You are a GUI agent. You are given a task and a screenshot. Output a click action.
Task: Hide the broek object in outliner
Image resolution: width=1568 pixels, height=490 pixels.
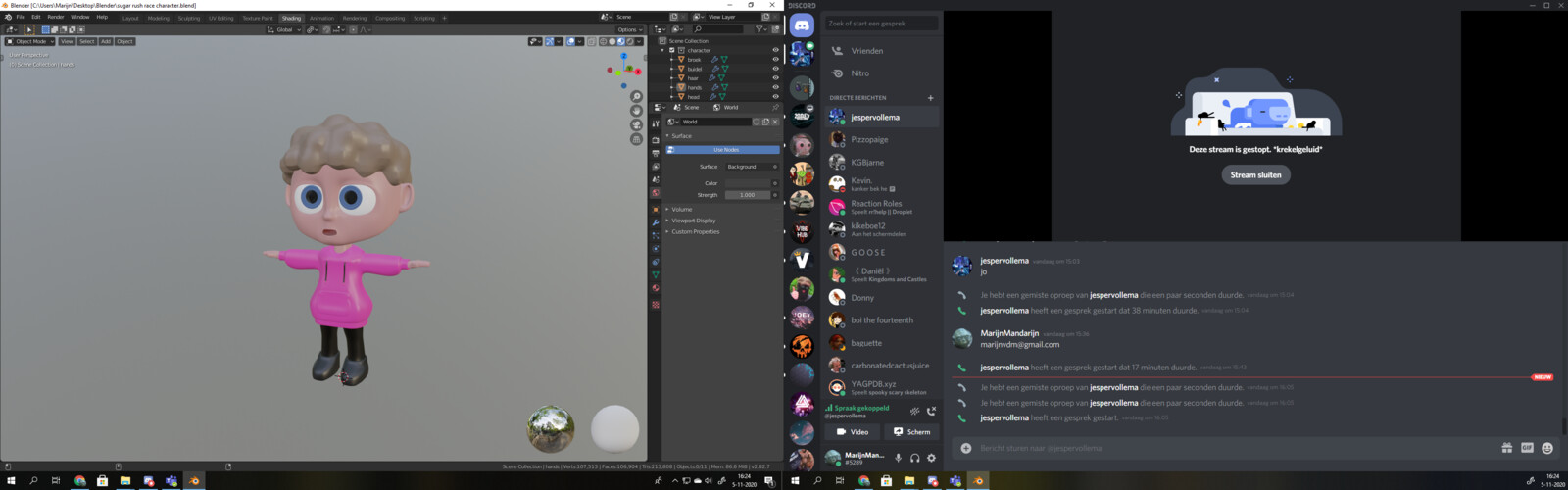pyautogui.click(x=775, y=60)
